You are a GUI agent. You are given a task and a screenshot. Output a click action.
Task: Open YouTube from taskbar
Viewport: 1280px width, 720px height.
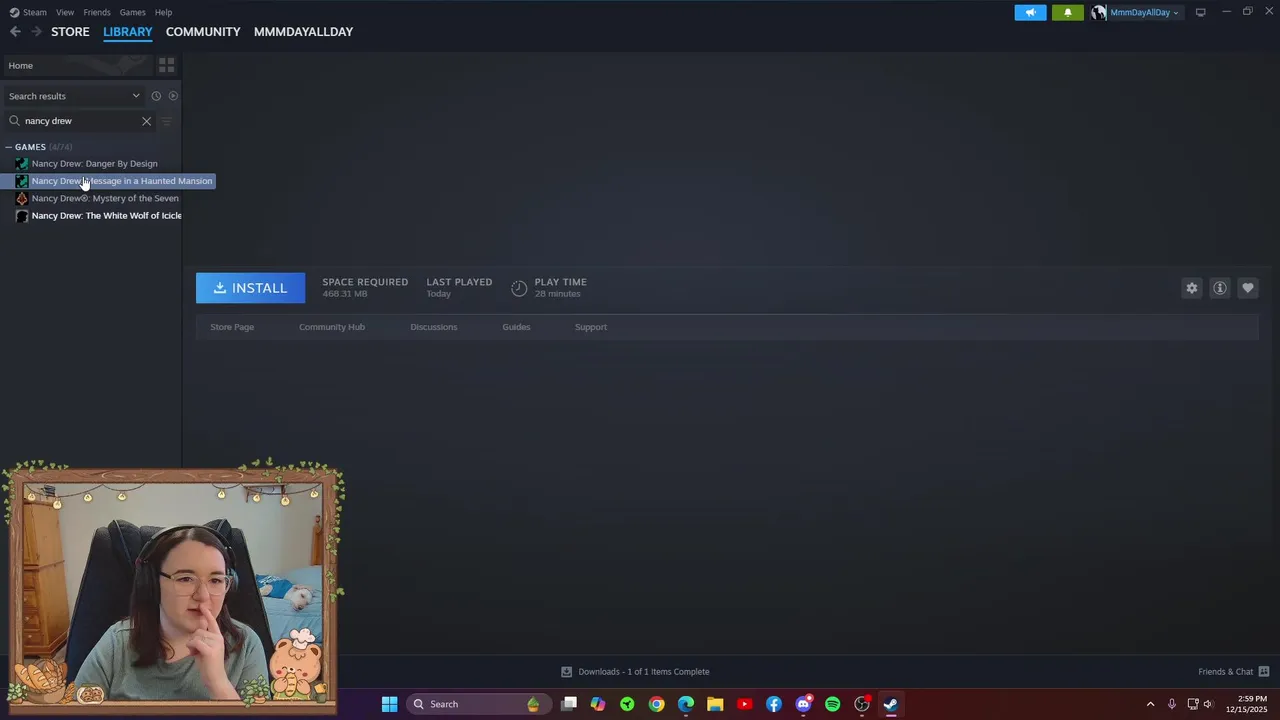point(744,704)
